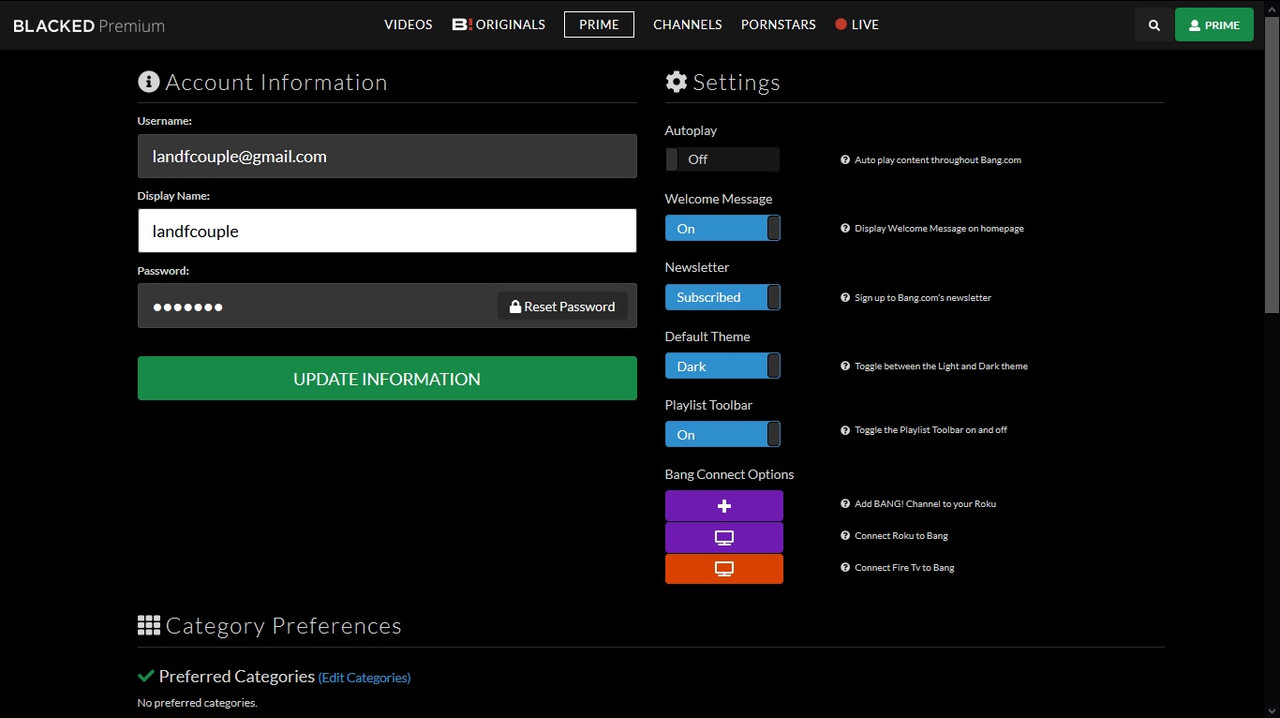Screen dimensions: 1280x718
Task: Turn off the Playlist Toolbar switch
Action: coord(722,434)
